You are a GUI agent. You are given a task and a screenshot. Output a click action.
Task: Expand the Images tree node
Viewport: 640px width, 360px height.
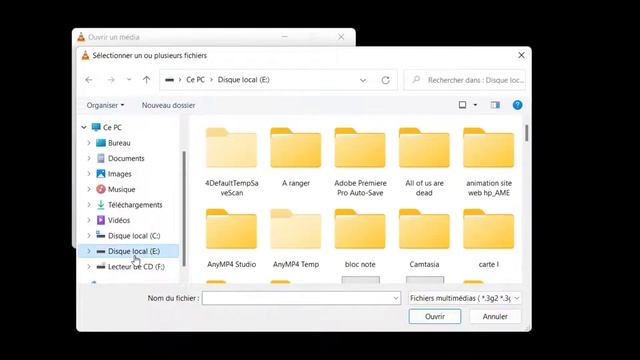click(89, 174)
